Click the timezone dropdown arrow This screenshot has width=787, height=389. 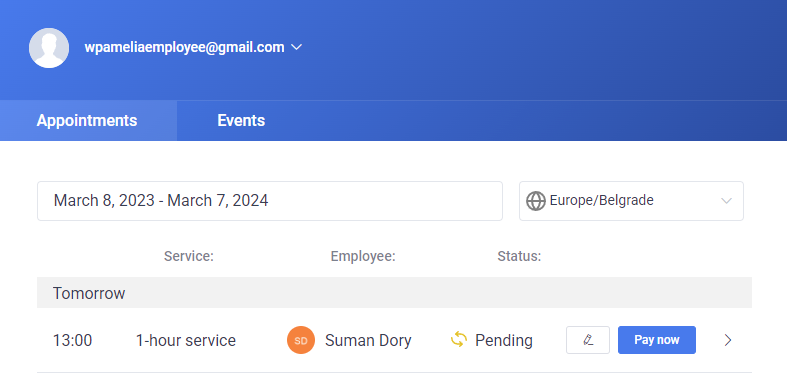(x=726, y=201)
